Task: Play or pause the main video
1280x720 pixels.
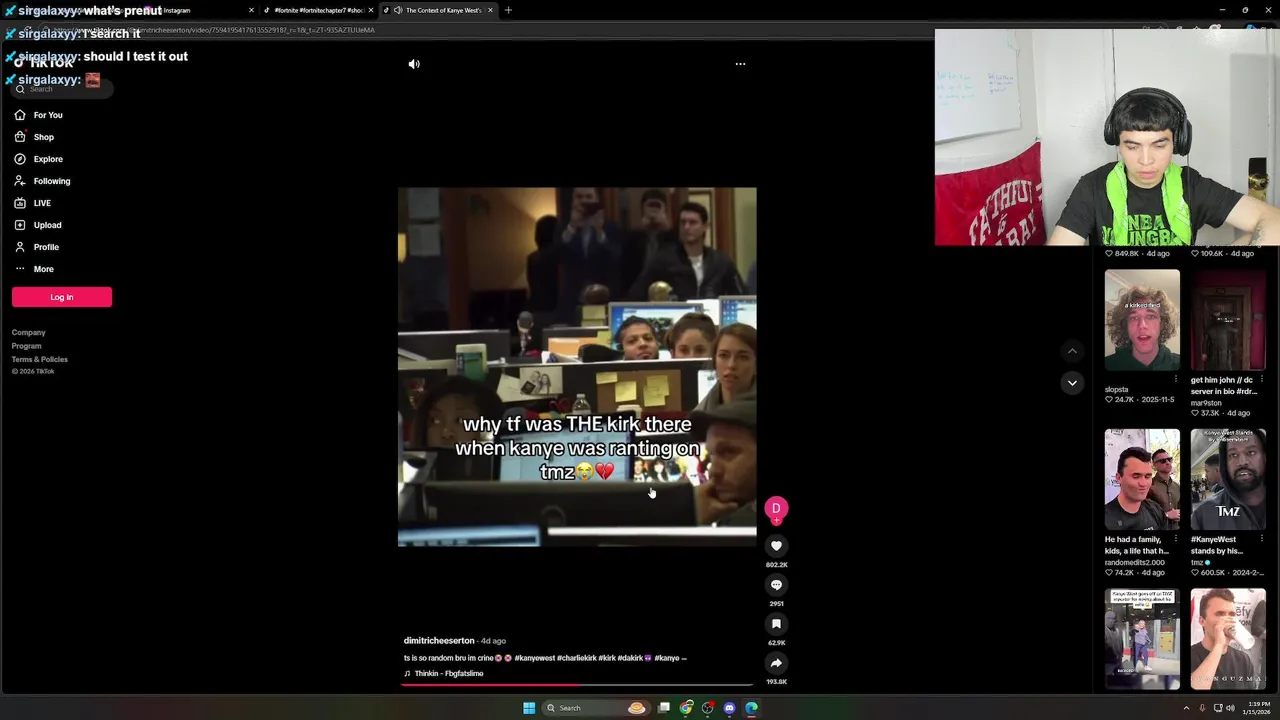Action: pyautogui.click(x=577, y=367)
